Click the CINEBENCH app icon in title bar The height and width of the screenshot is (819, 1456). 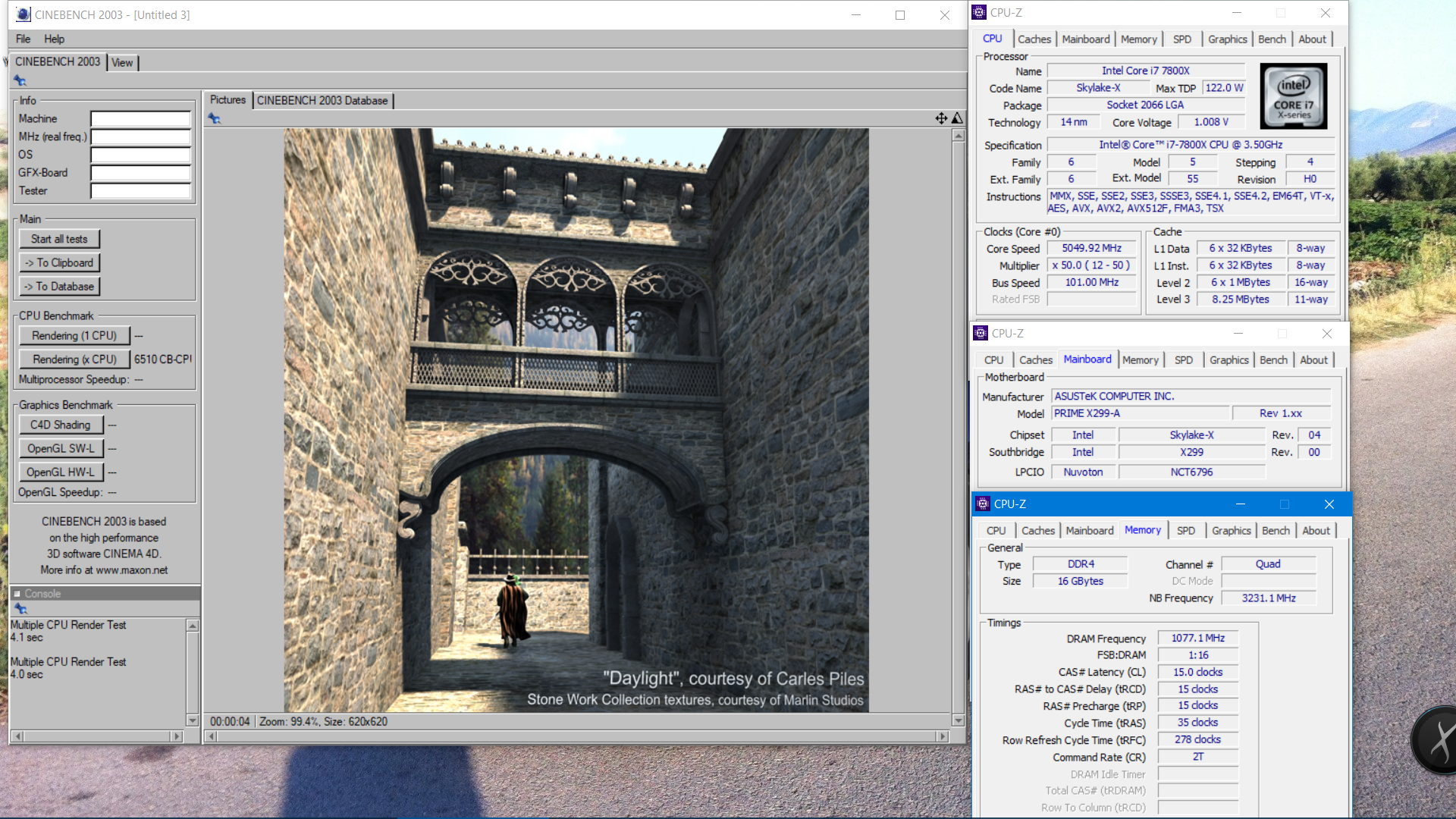coord(24,14)
